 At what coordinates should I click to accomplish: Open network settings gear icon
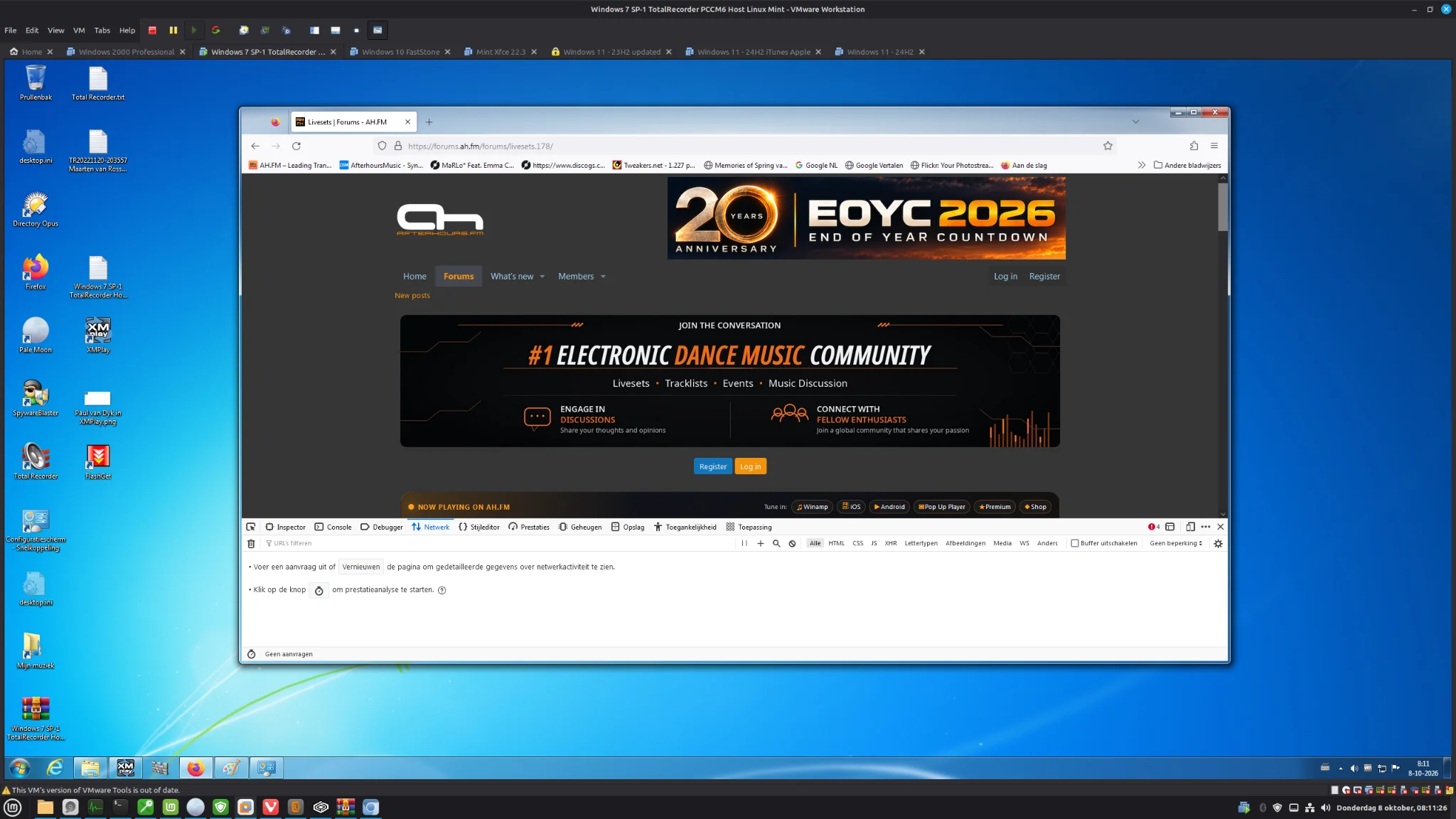[1218, 543]
